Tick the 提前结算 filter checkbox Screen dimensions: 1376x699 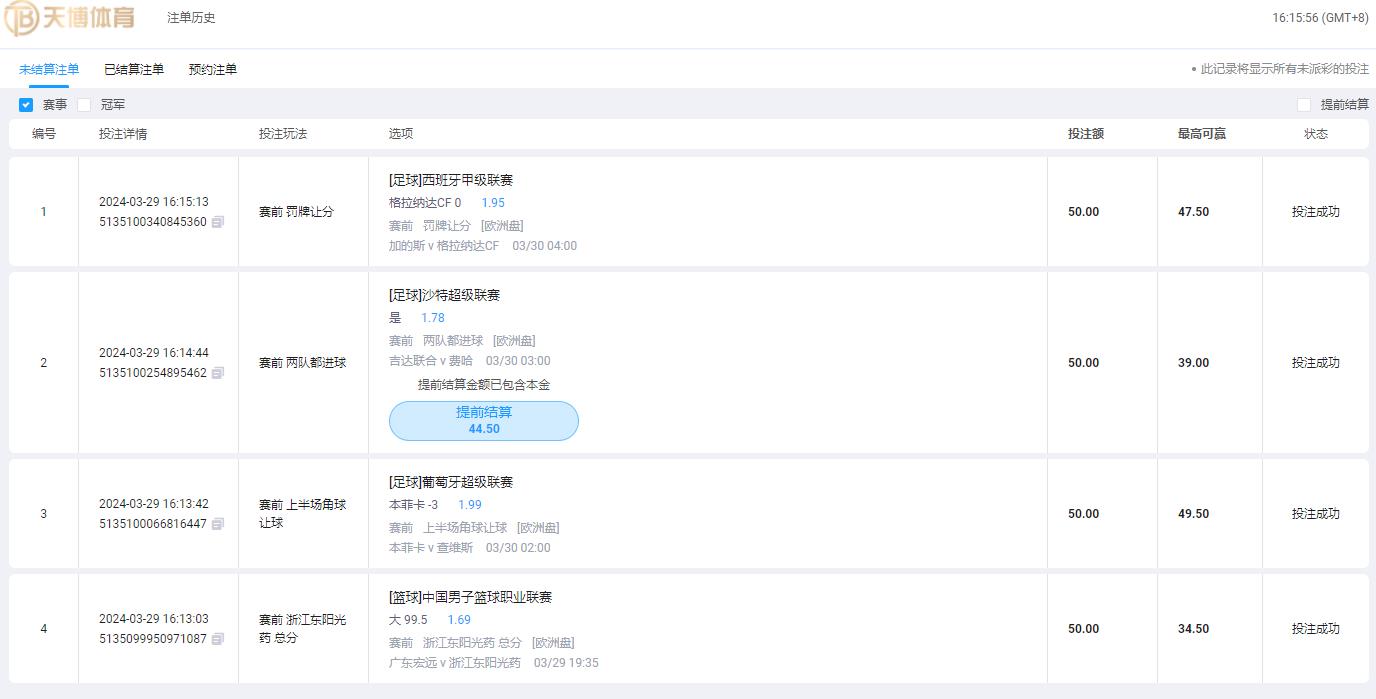click(x=1304, y=105)
